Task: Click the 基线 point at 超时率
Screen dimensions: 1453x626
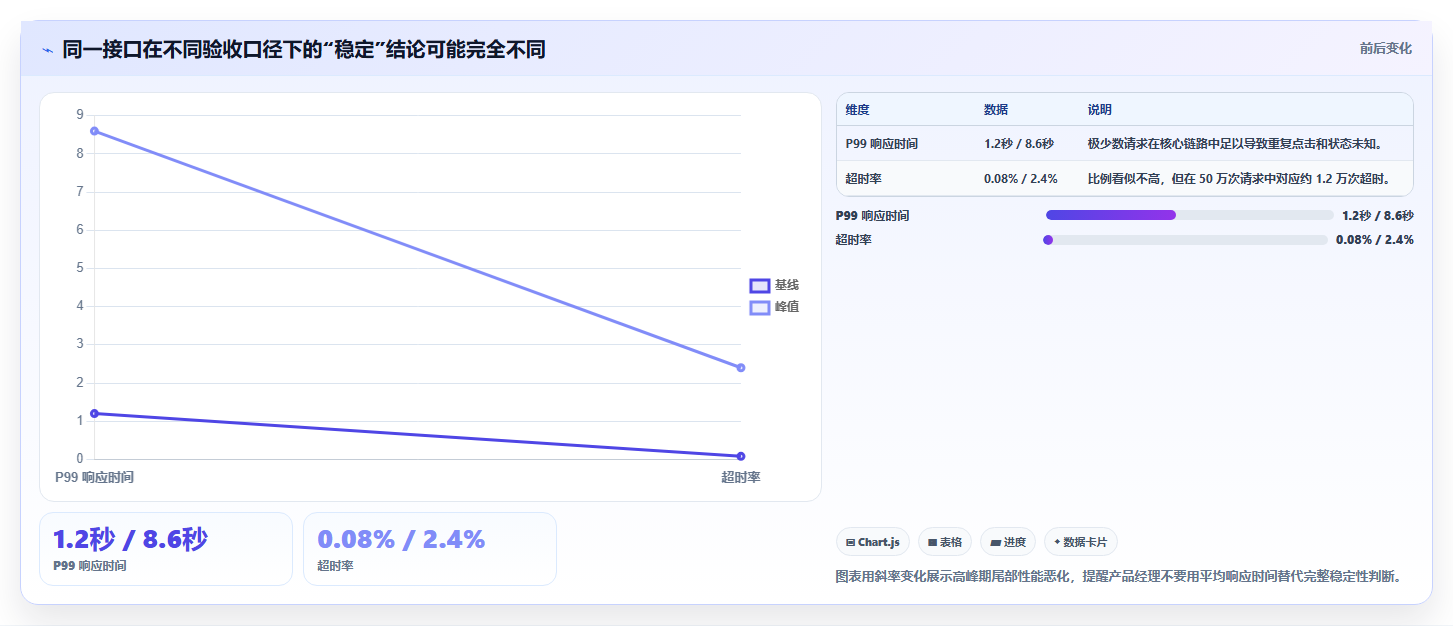Action: [x=741, y=456]
